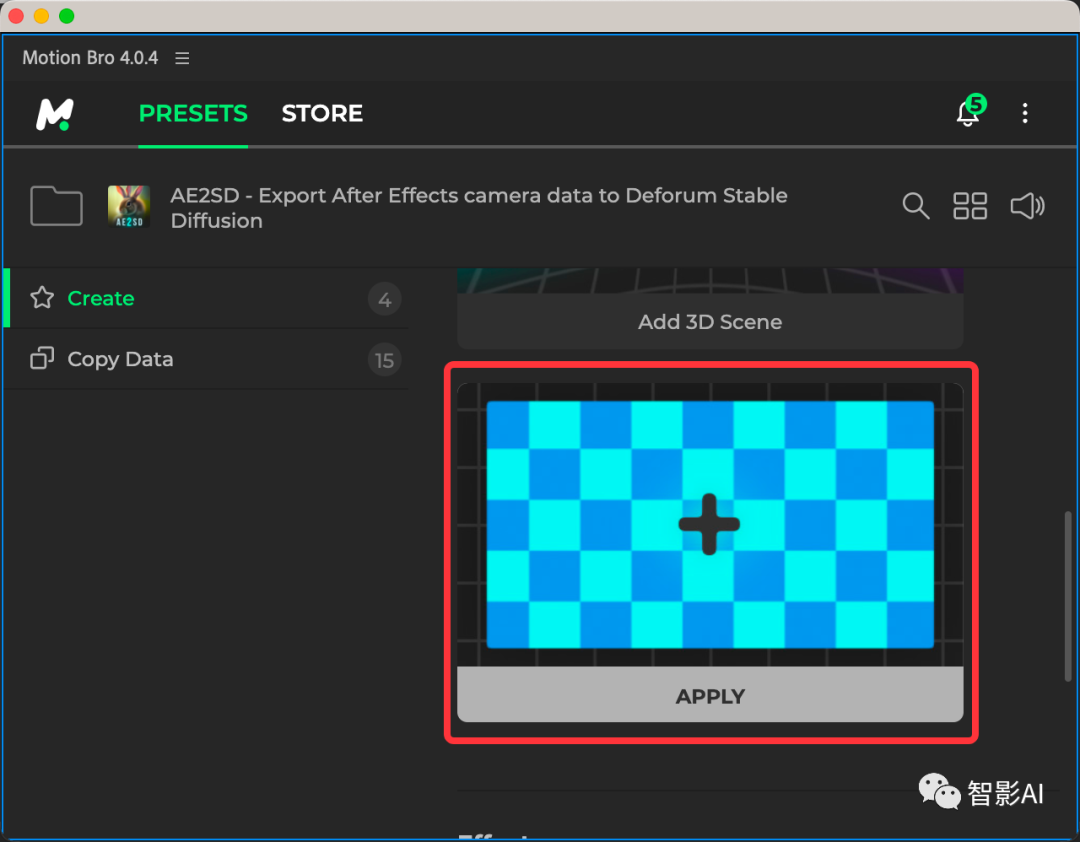The image size is (1080, 842).
Task: Switch to the STORE tab
Action: point(322,113)
